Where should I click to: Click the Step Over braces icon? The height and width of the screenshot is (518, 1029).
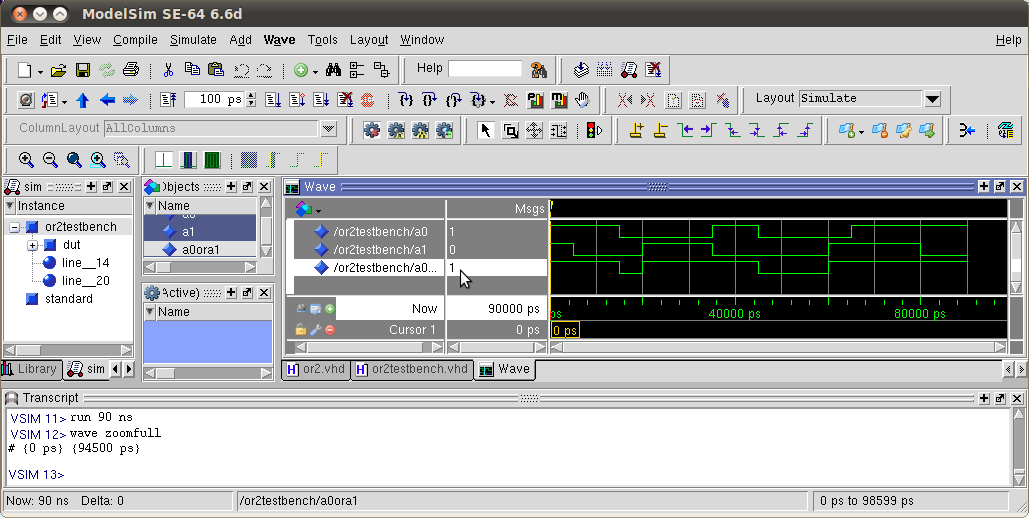point(429,100)
